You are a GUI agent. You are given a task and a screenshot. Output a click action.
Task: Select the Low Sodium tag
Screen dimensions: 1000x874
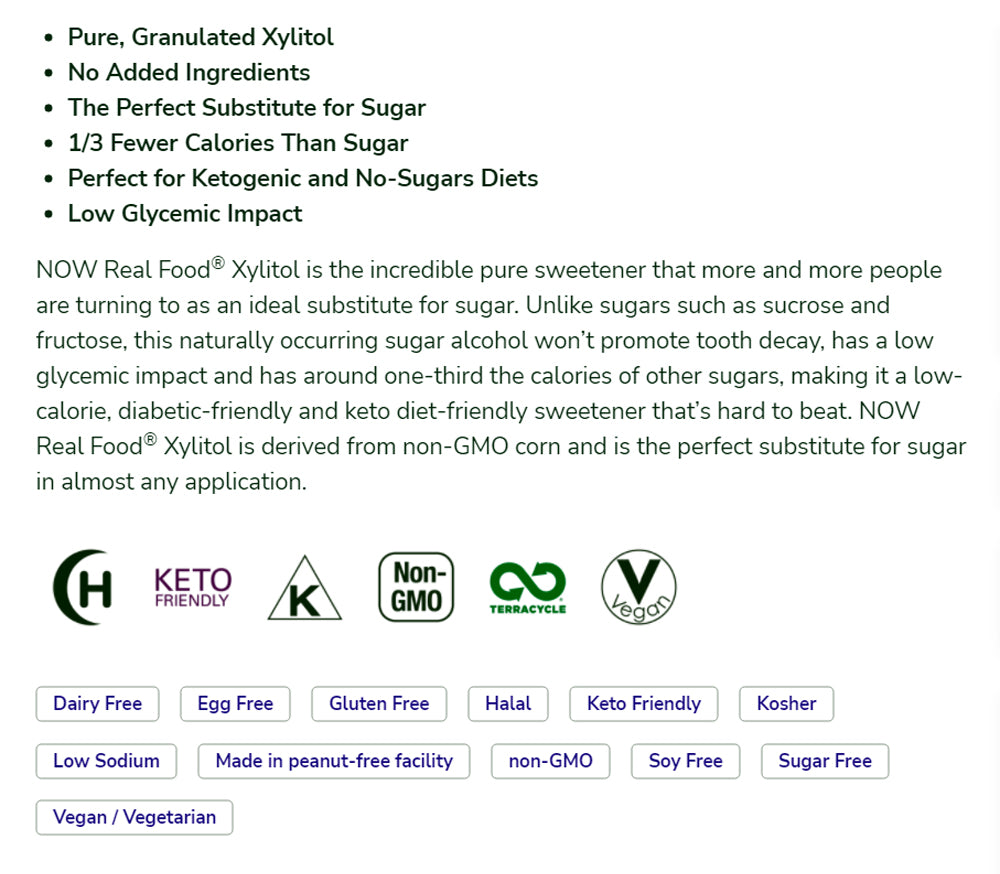tap(106, 760)
